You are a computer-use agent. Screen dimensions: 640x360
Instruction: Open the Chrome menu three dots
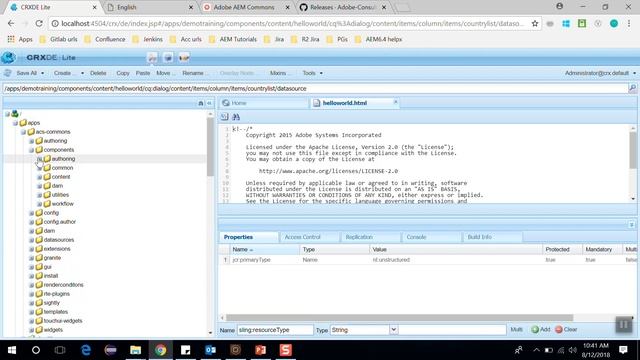click(629, 24)
